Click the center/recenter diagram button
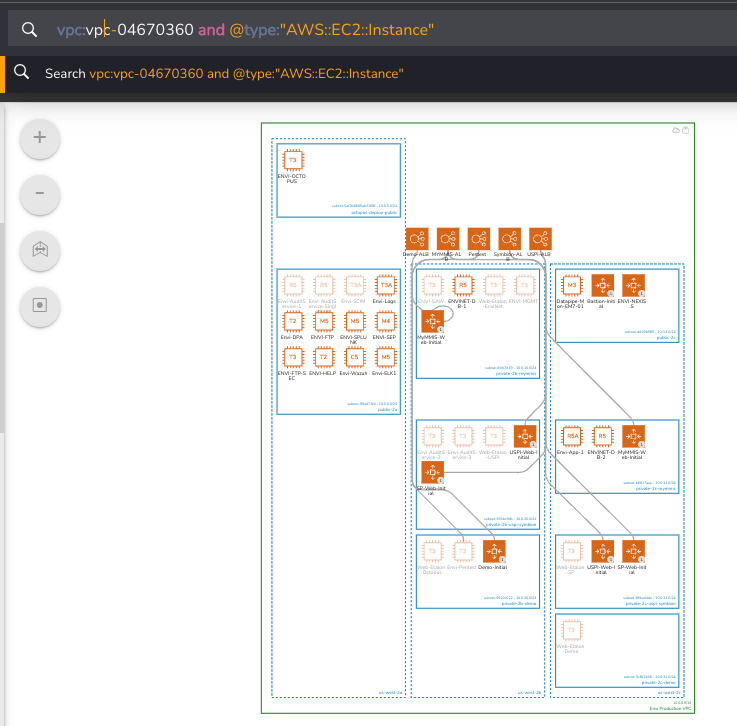Viewport: 737px width, 726px height. pos(40,305)
